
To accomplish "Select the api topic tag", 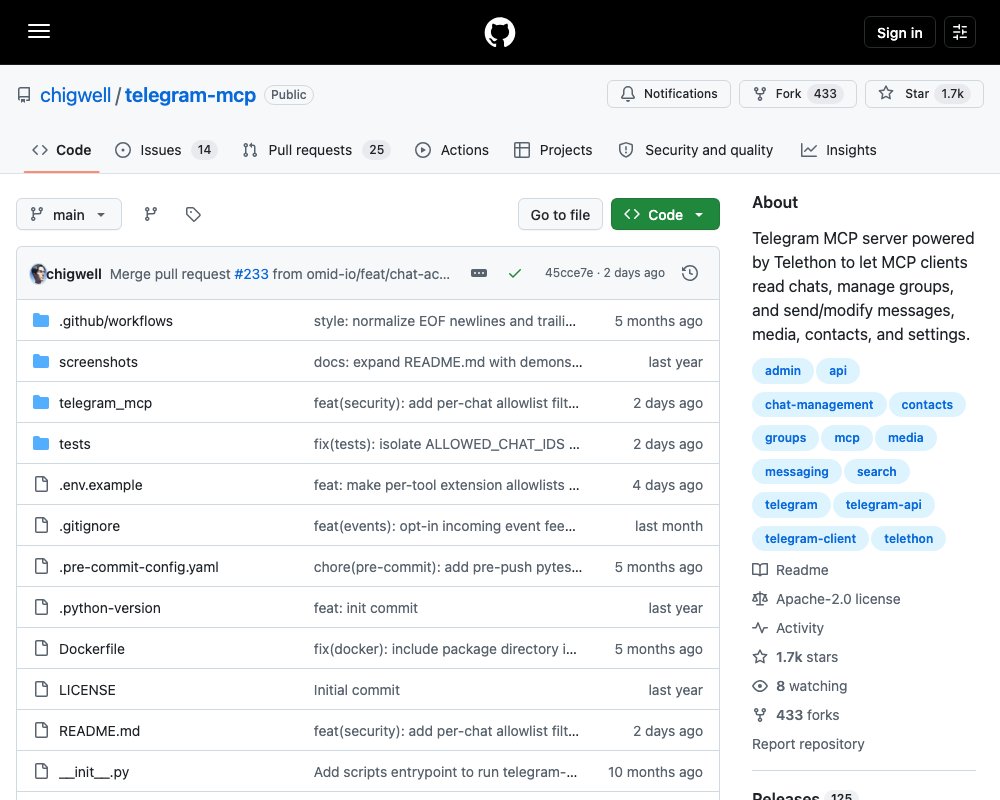I will 837,371.
